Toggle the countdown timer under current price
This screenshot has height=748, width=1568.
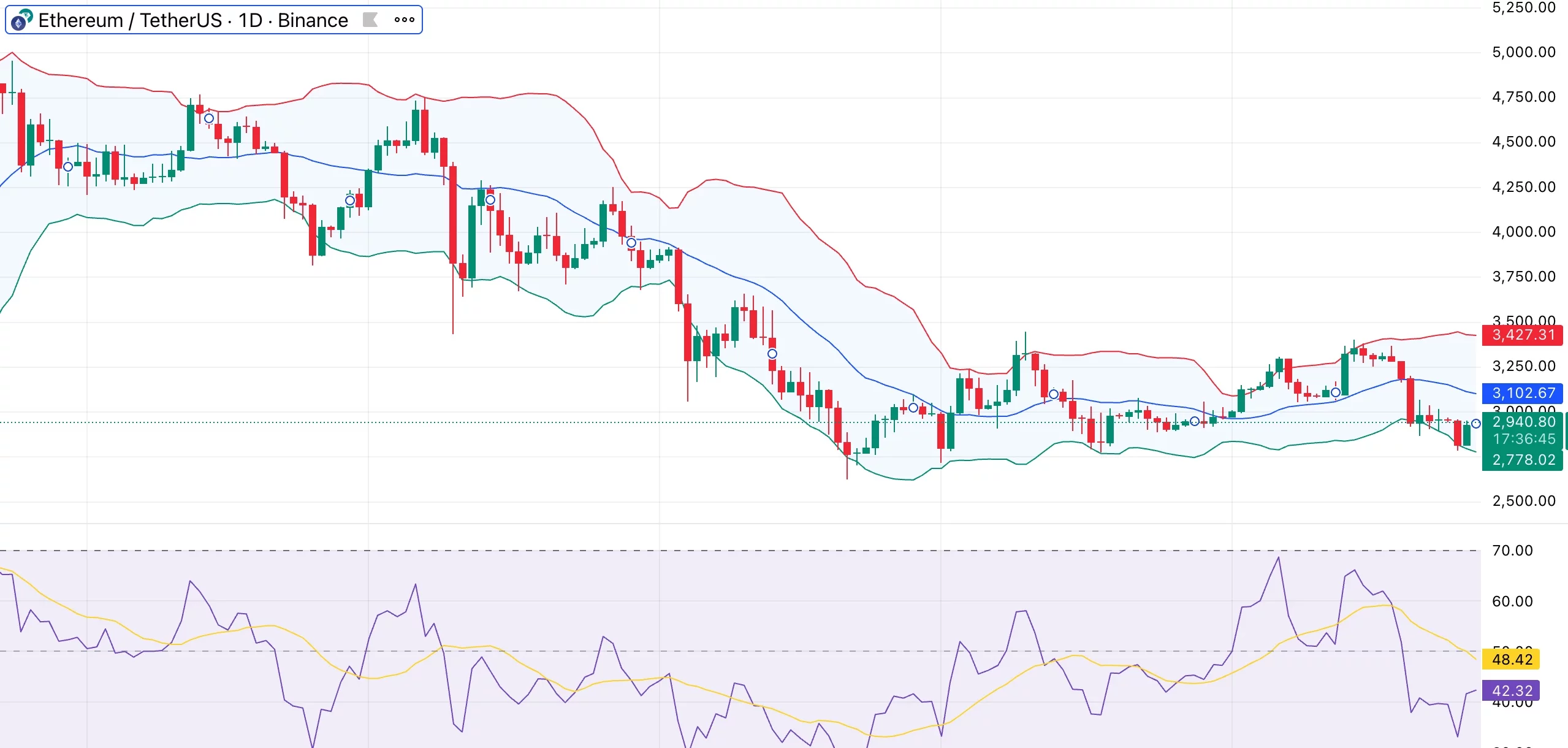(x=1524, y=439)
